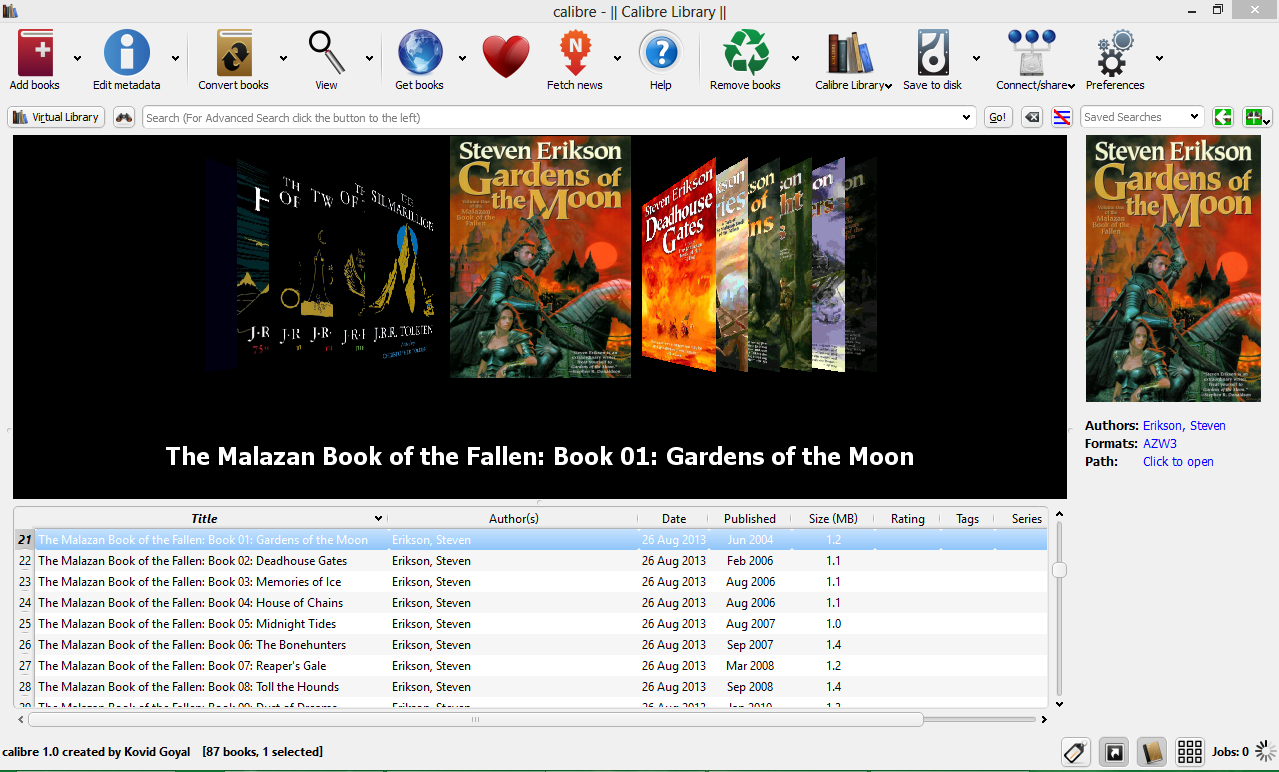
Task: Click the Gardens of the Moon cover in details panel
Action: click(1173, 269)
